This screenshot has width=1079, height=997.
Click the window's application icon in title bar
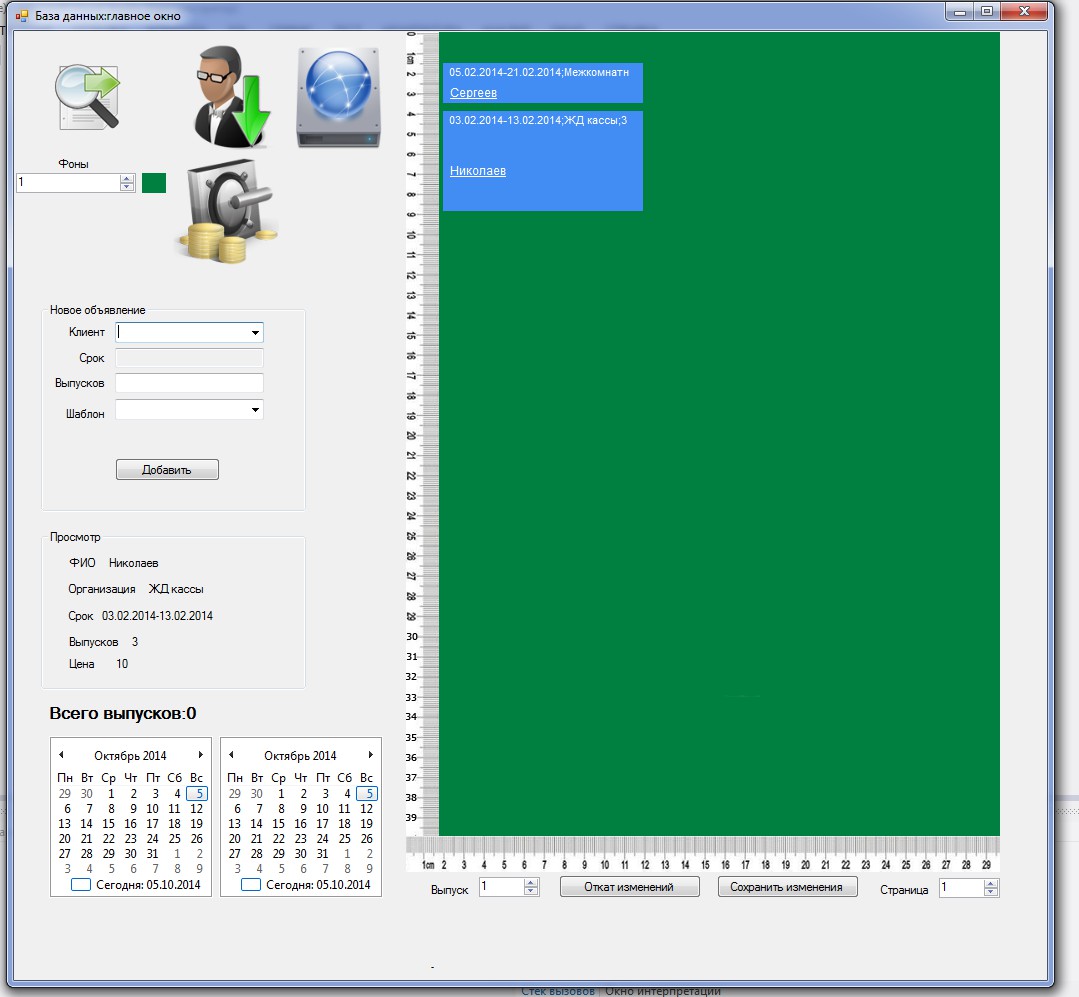(x=22, y=15)
